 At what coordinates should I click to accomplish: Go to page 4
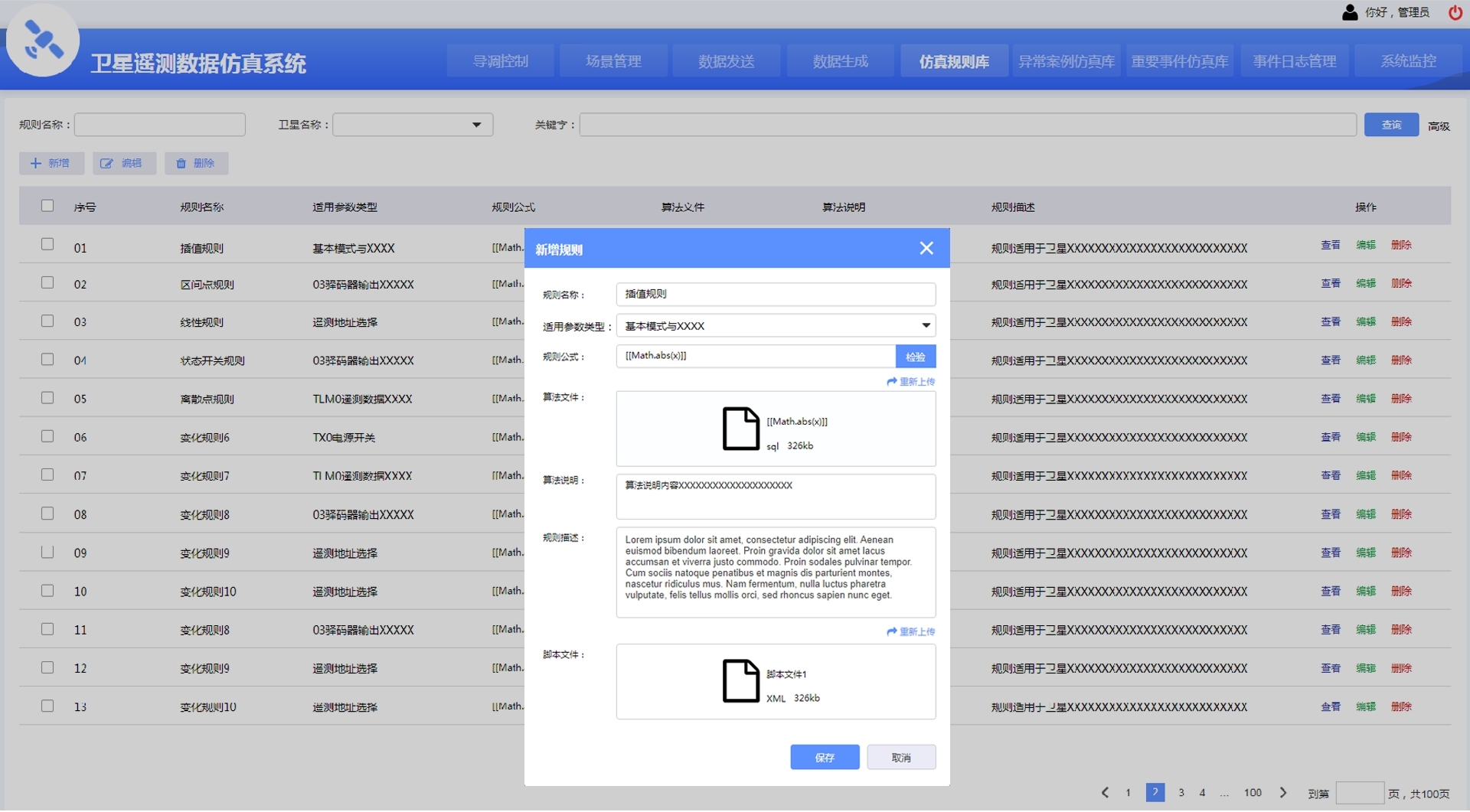click(1202, 794)
